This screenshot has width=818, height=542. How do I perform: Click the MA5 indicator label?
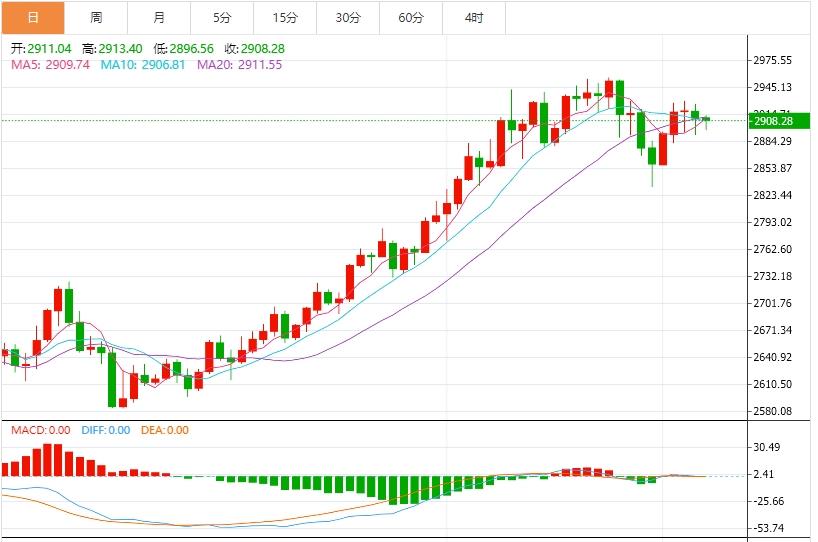tap(50, 64)
